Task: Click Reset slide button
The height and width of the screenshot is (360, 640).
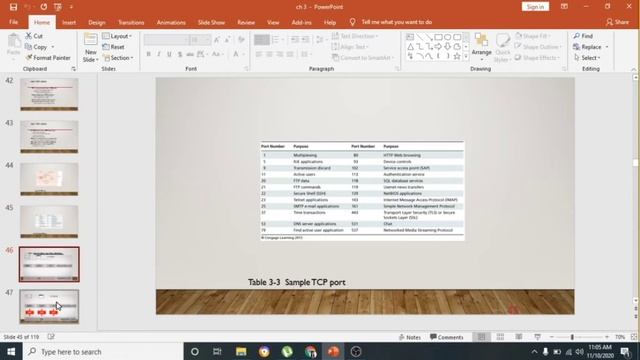Action: click(x=113, y=47)
